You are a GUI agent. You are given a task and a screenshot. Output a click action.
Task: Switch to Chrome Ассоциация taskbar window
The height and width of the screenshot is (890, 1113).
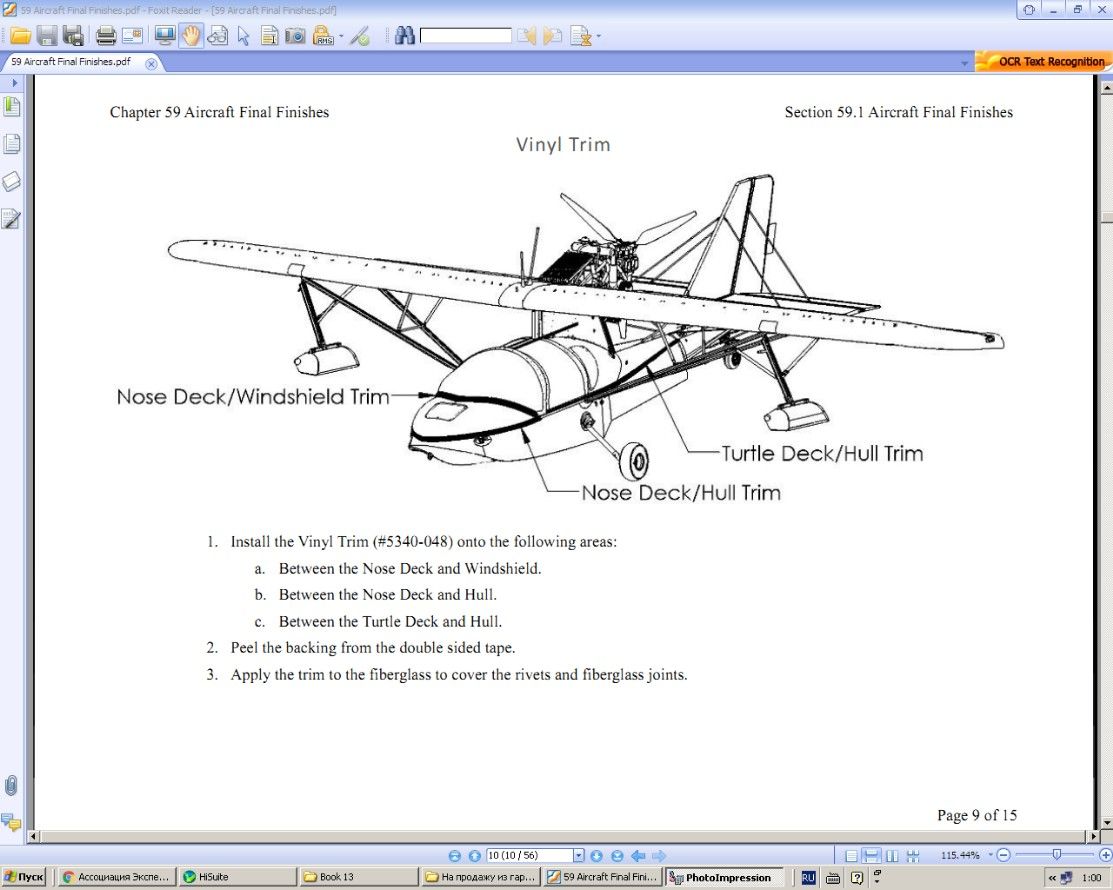tap(116, 877)
